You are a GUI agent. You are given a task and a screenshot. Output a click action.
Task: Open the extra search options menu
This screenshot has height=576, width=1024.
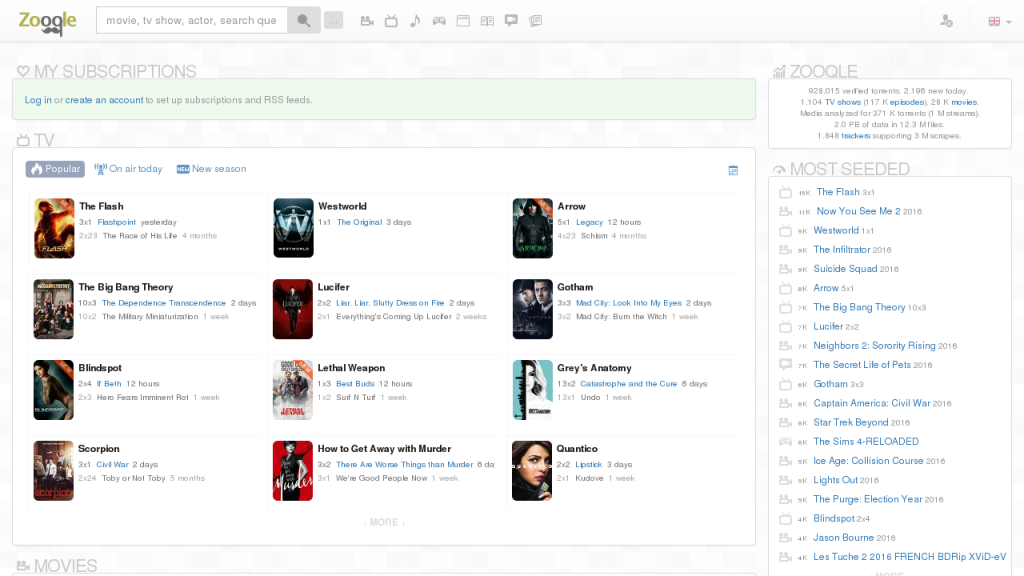pyautogui.click(x=333, y=20)
